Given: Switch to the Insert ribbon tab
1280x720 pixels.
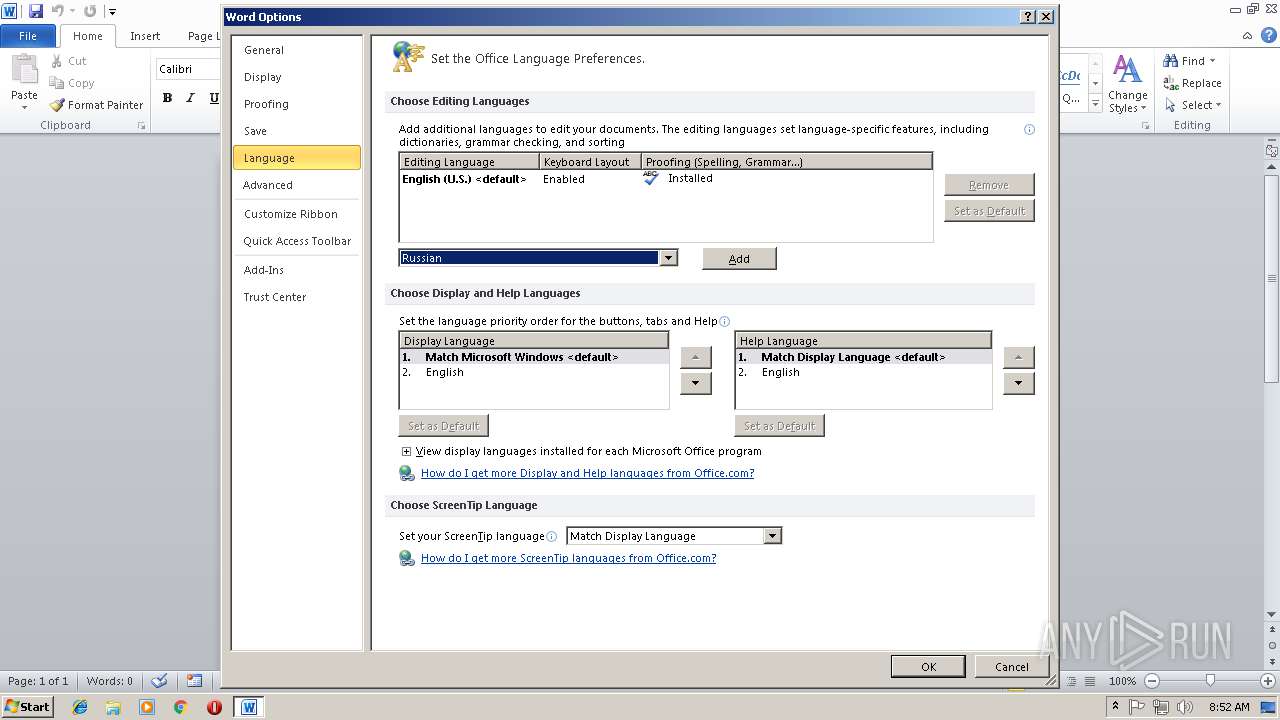Looking at the screenshot, I should pyautogui.click(x=145, y=36).
